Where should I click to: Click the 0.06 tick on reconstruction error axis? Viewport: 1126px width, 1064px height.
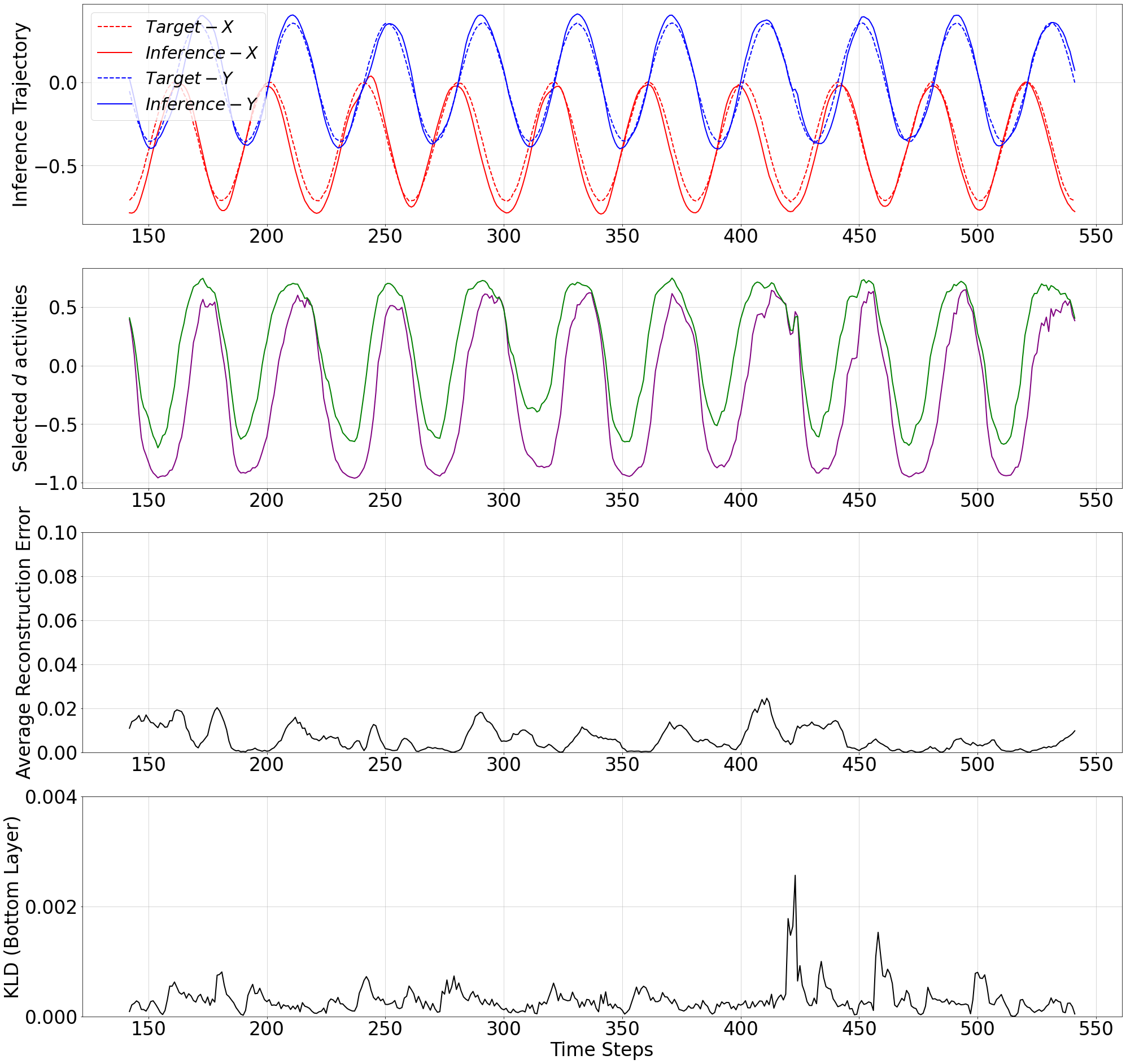coord(56,620)
